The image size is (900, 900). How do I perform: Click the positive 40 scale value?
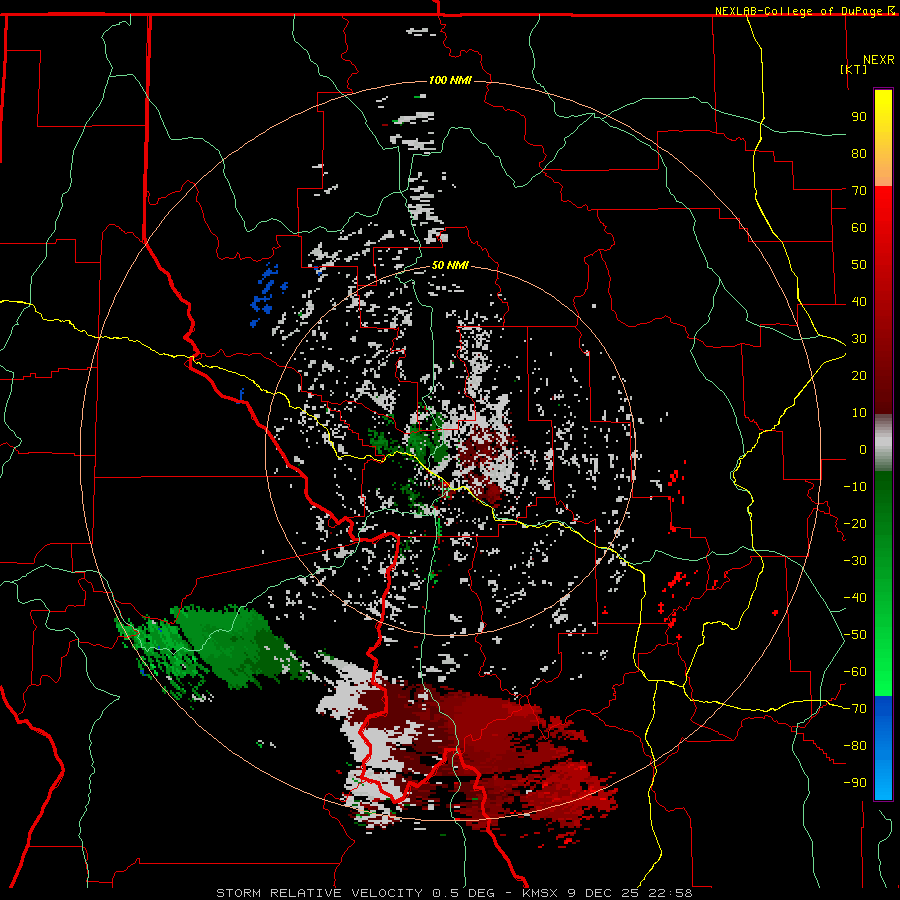coord(859,302)
